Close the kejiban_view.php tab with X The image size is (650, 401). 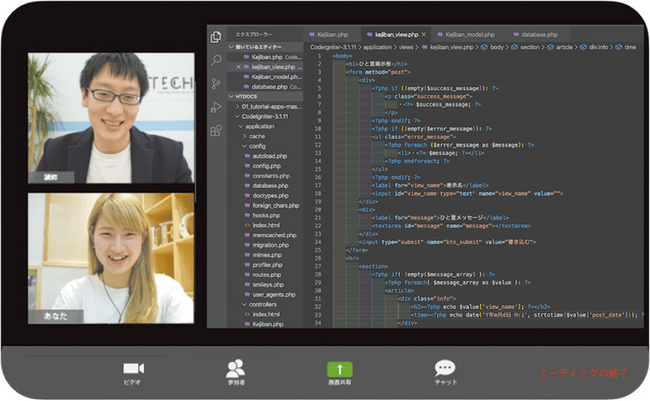click(423, 34)
